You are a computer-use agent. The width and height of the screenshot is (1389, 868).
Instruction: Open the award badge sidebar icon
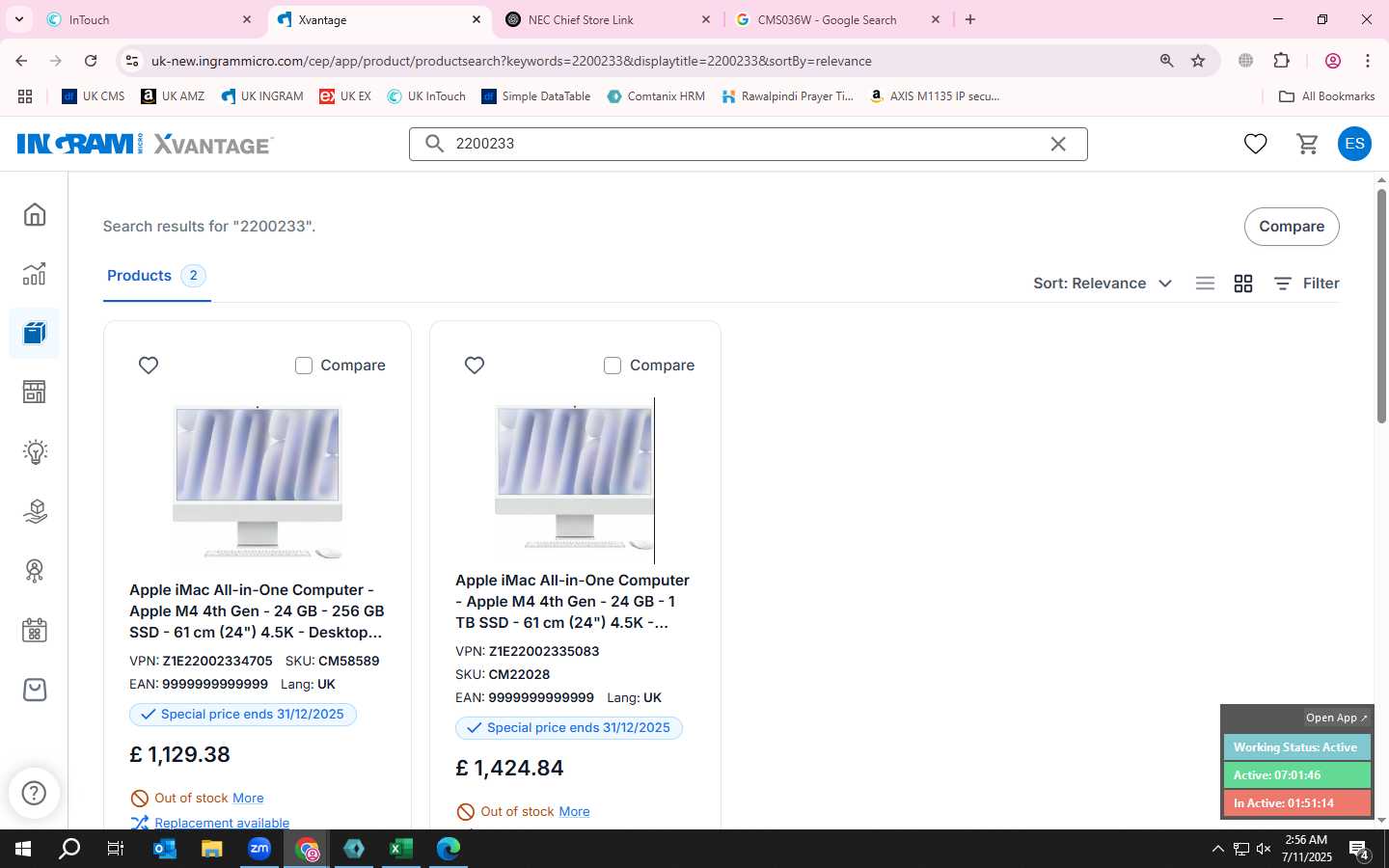coord(35,571)
